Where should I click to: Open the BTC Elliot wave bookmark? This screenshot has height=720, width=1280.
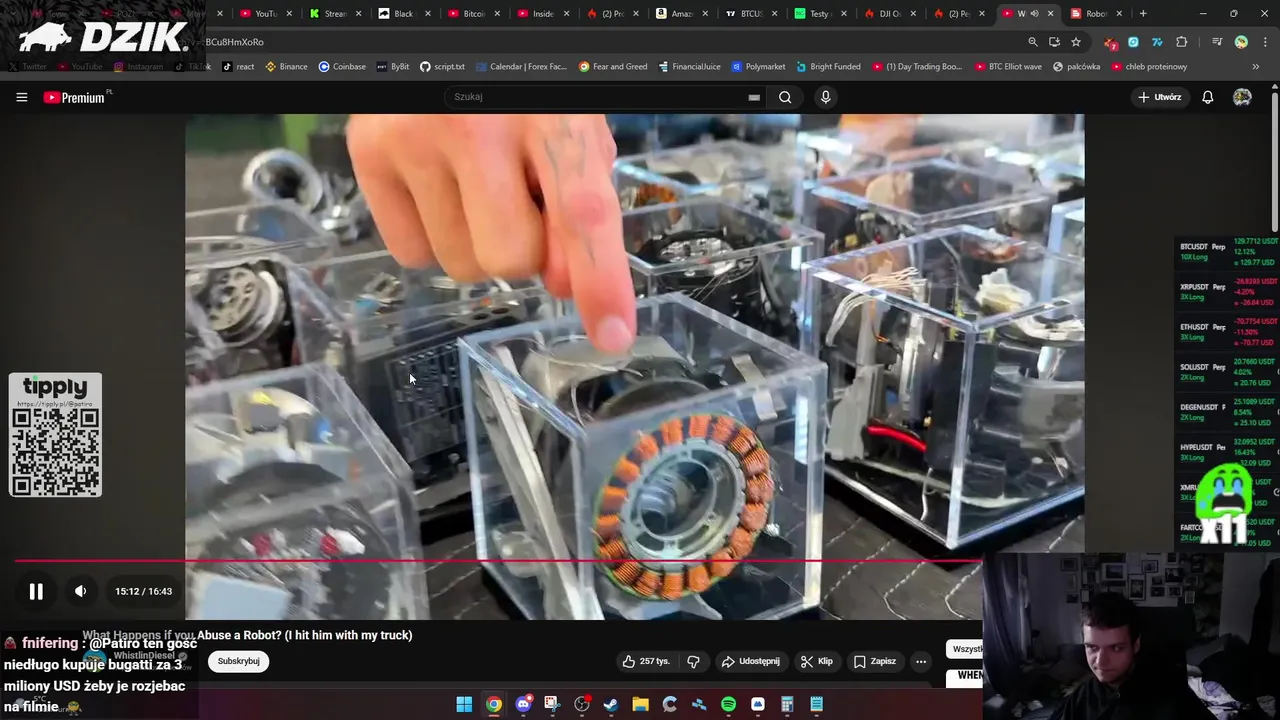1008,67
